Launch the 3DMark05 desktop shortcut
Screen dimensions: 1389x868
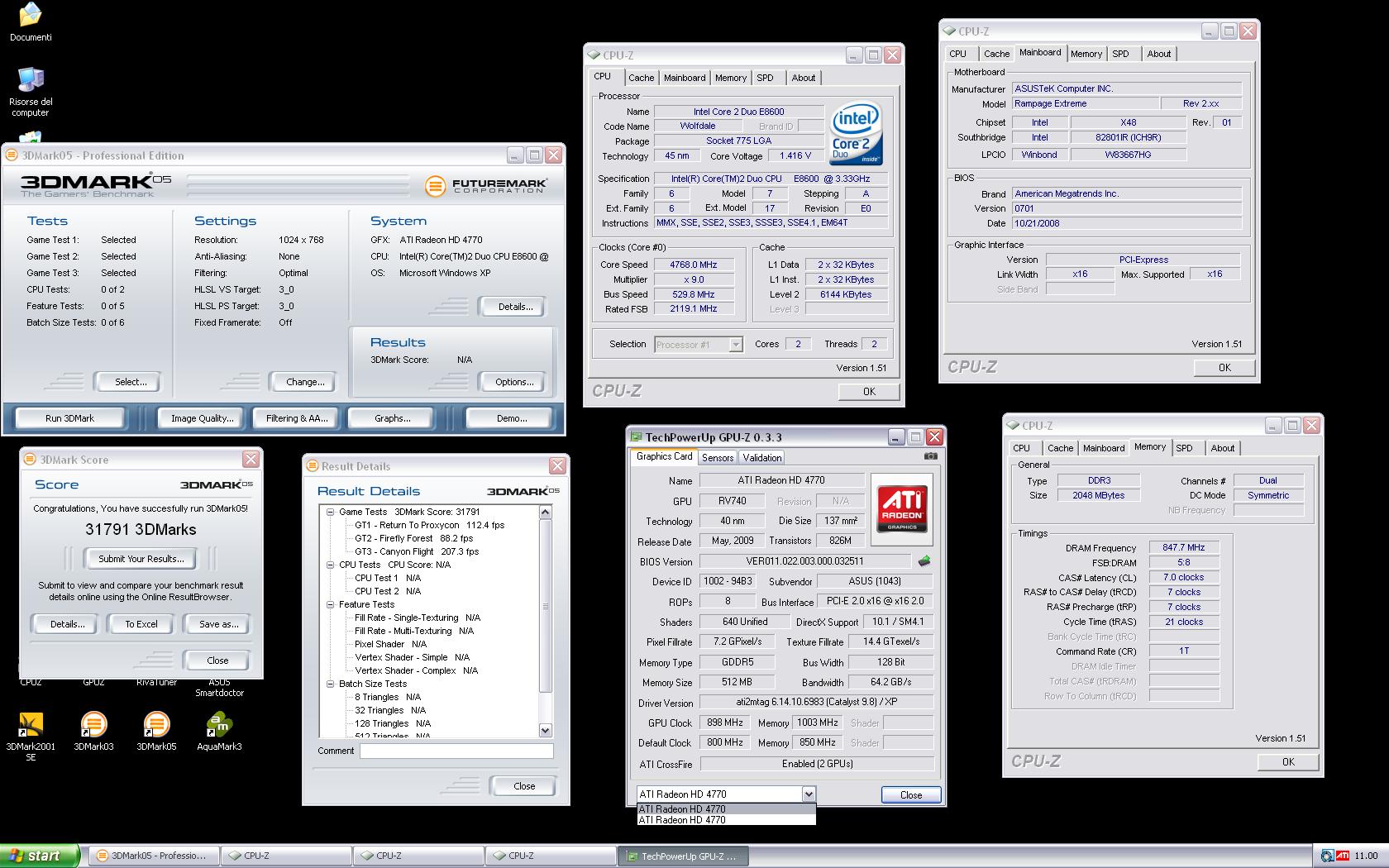[156, 731]
